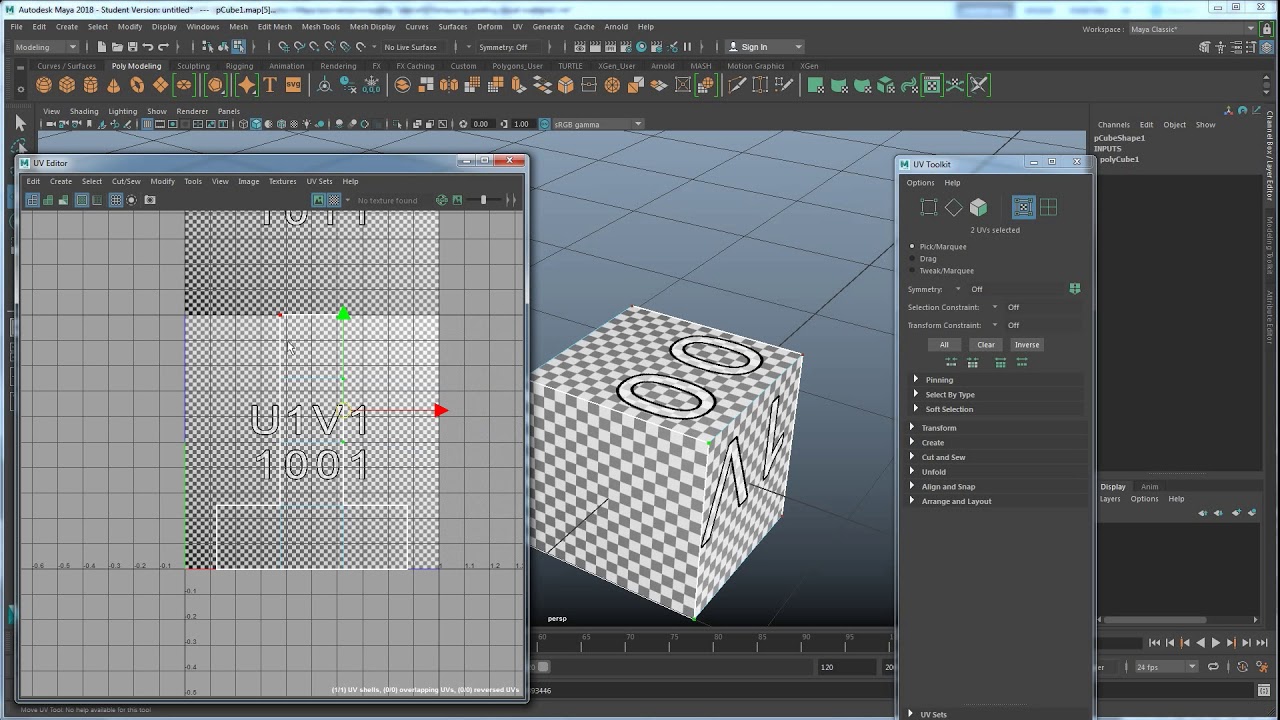This screenshot has width=1280, height=720.
Task: Click the diamond selection mode icon in UV Toolkit
Action: point(954,207)
